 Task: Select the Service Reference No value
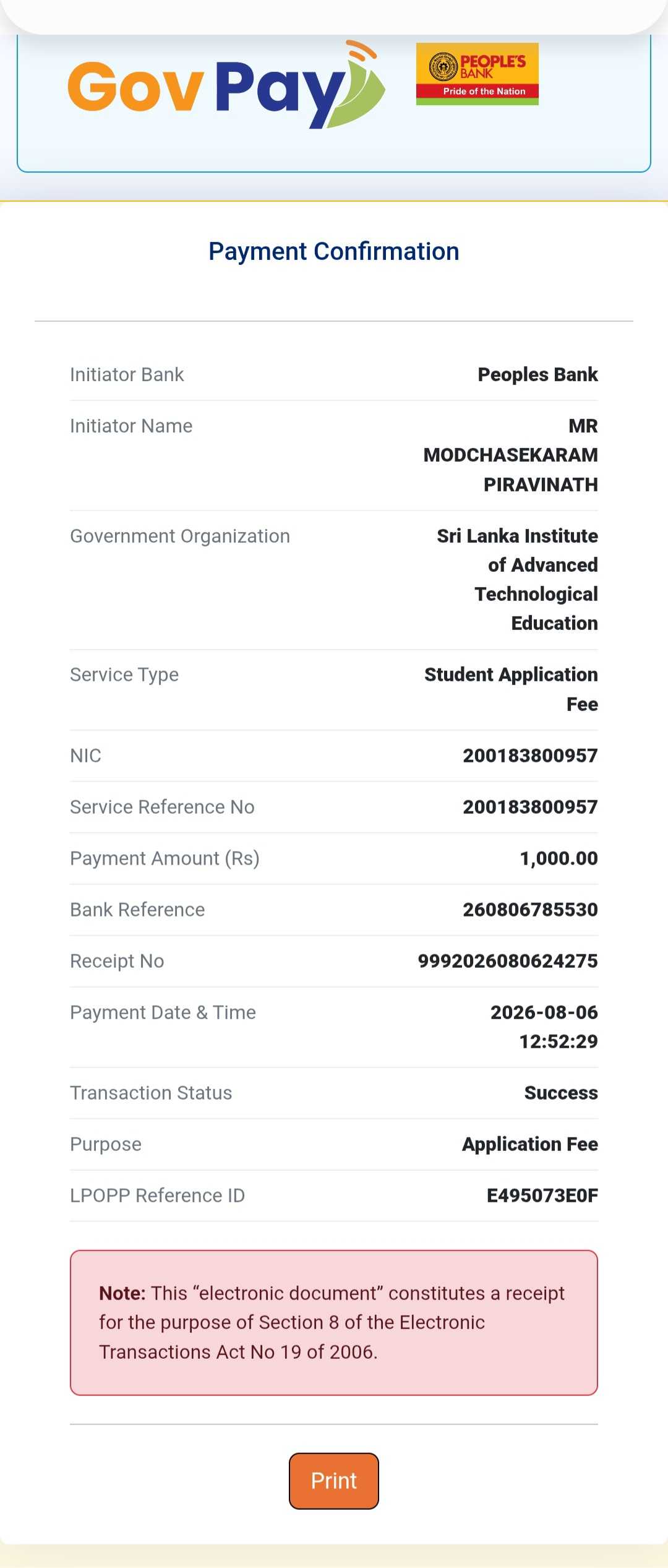pos(530,807)
